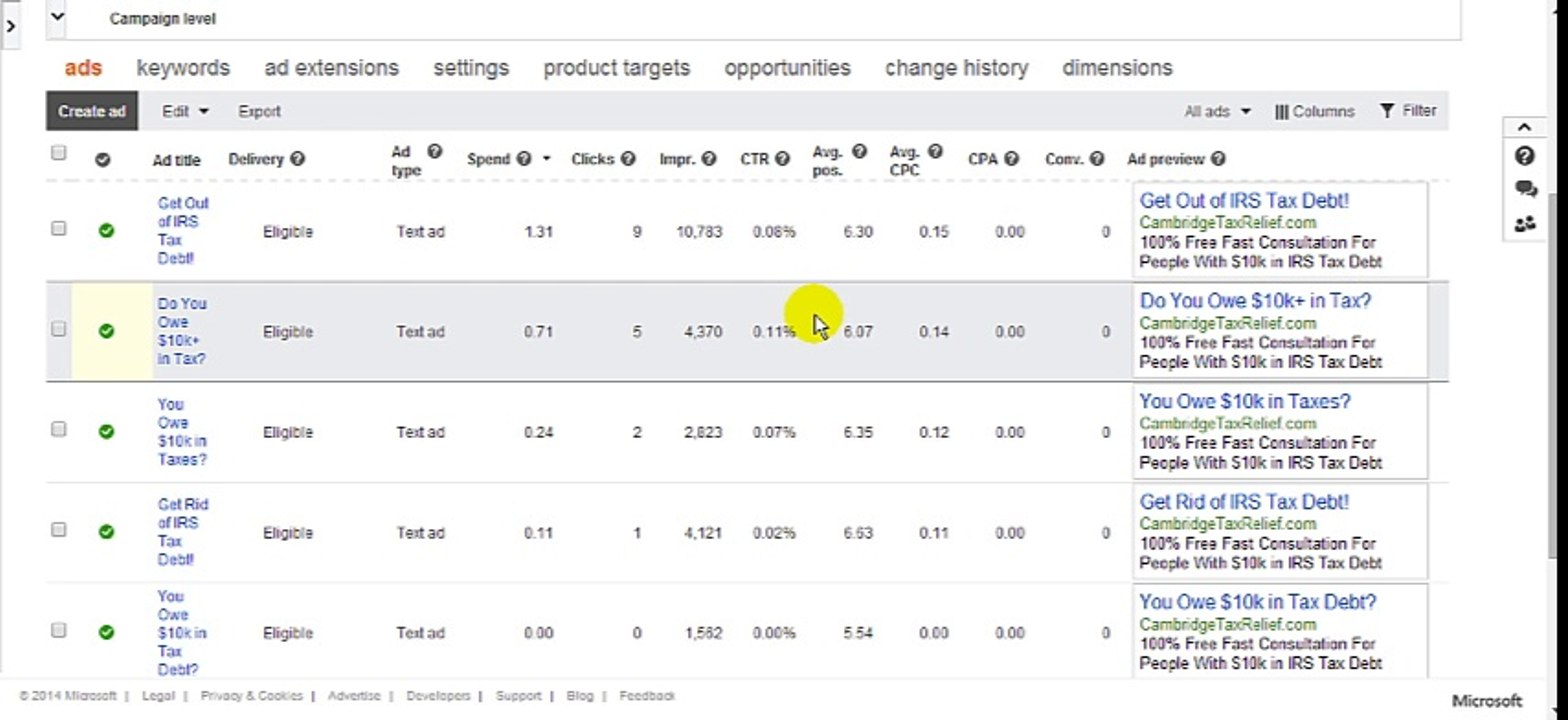This screenshot has height=720, width=1568.
Task: Open 'Get Rid of IRS Tax Debt!' ad title link
Action: click(182, 532)
